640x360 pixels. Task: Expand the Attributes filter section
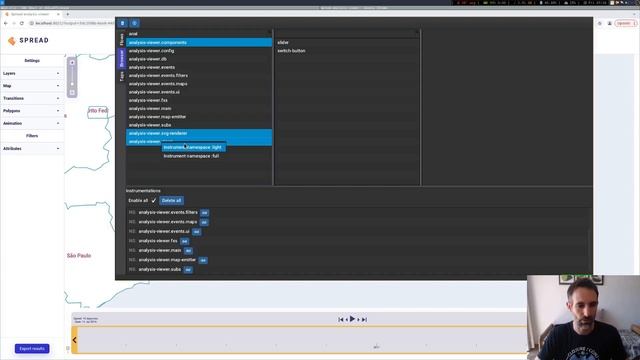tap(32, 149)
